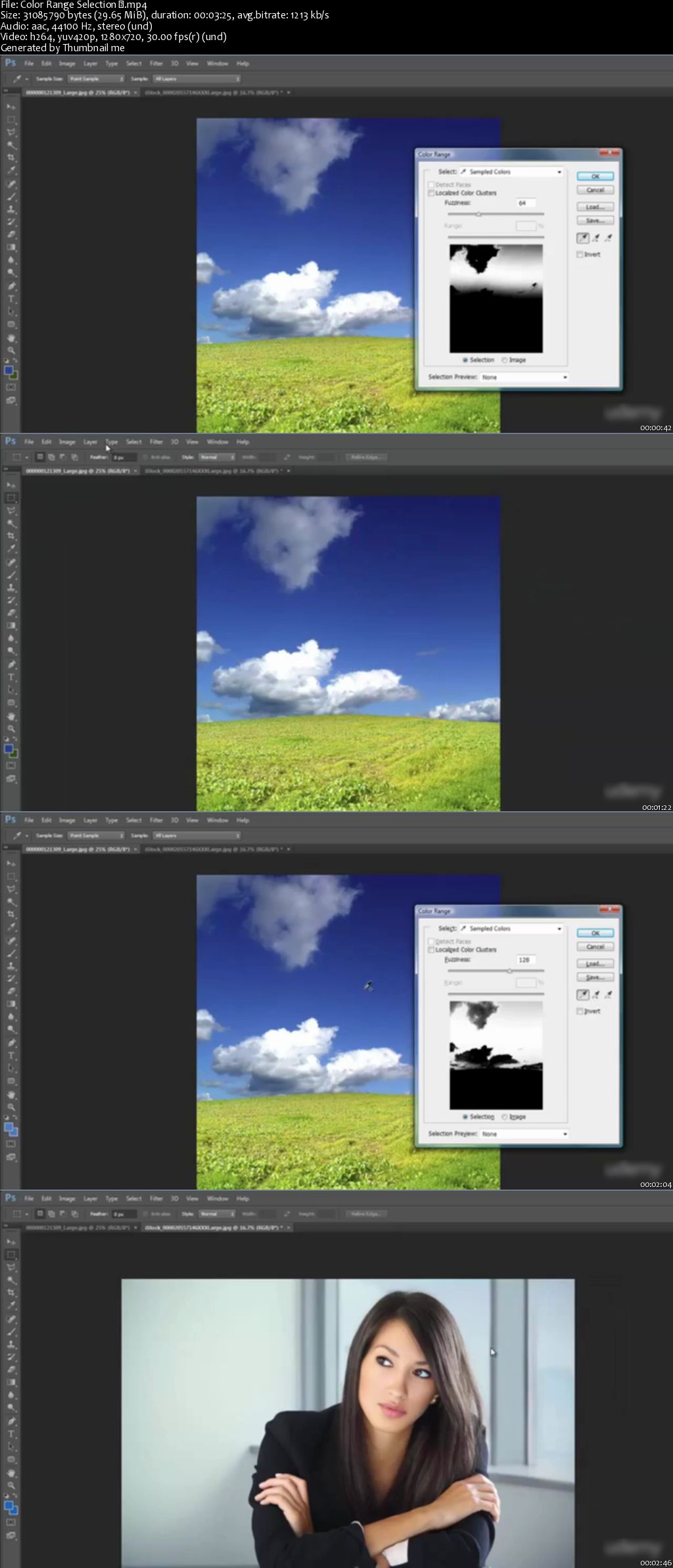Select the Gradient tool in the 00:01:22 frame
Screen dimensions: 673x1568
[11, 626]
